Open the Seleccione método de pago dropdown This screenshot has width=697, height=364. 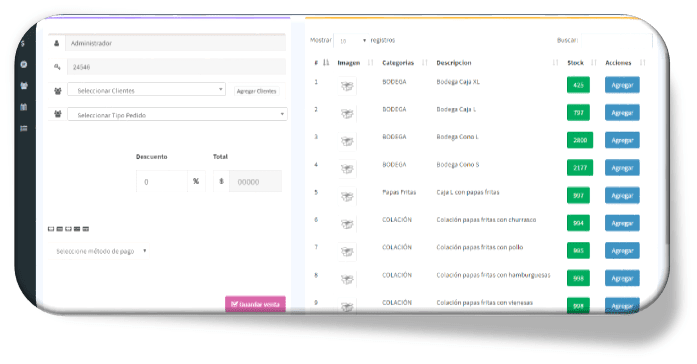[x=99, y=251]
